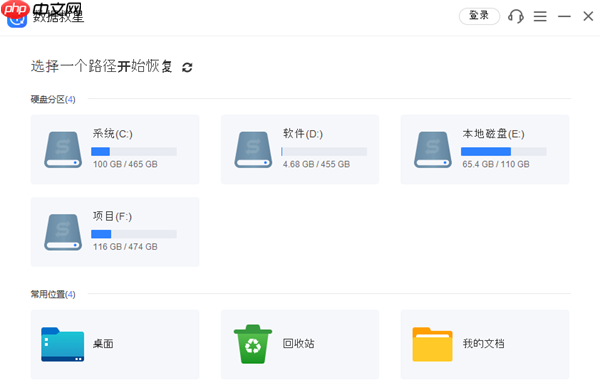This screenshot has width=600, height=385.
Task: Click the 常用位置(4) section header
Action: pos(53,294)
